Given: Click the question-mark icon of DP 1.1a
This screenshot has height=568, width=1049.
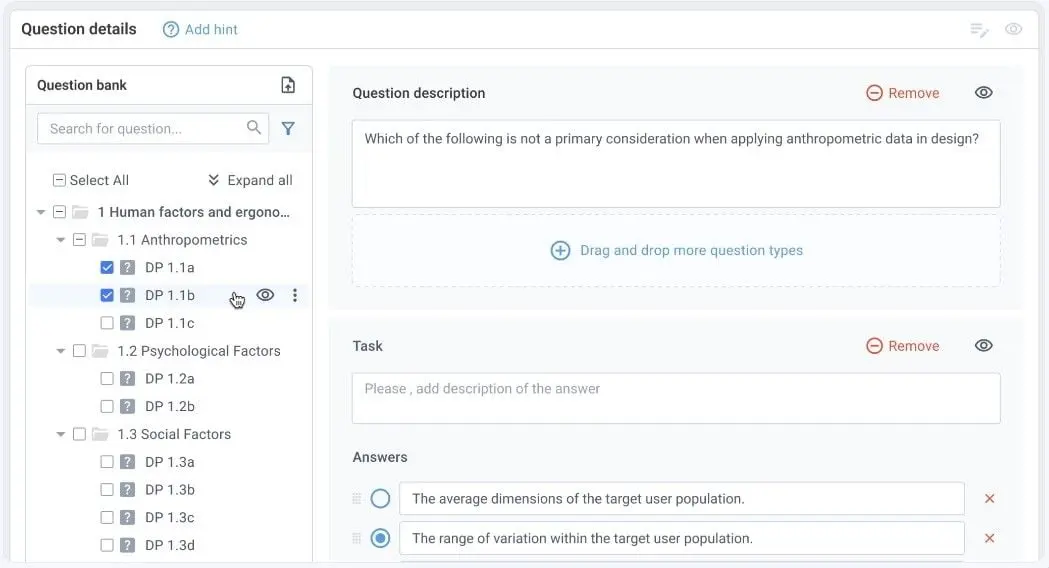Looking at the screenshot, I should [x=127, y=268].
